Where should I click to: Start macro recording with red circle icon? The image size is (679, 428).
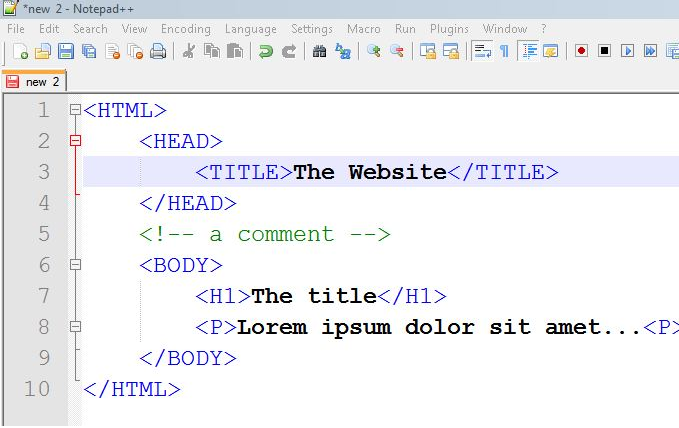coord(582,51)
